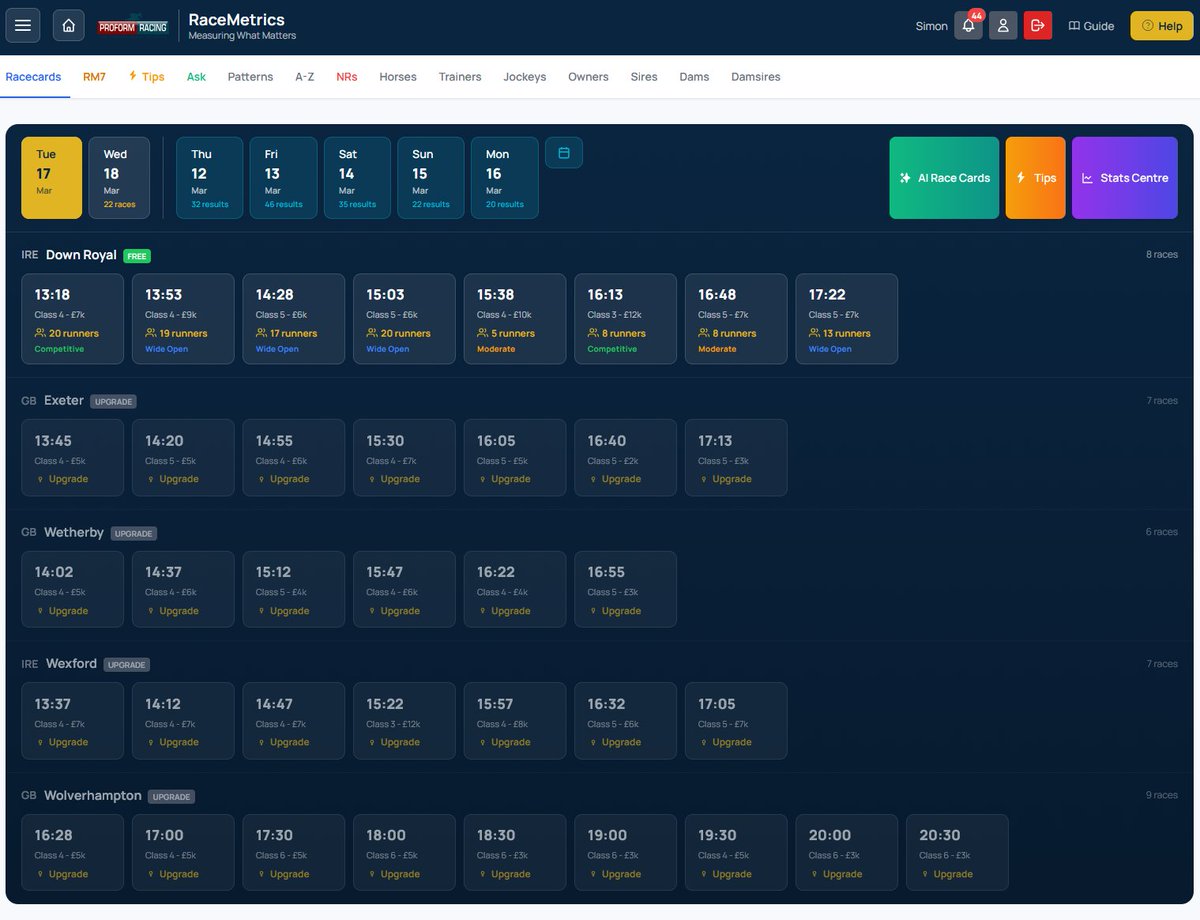Viewport: 1200px width, 920px height.
Task: Open Down Royal 13:18 race card
Action: (x=72, y=319)
